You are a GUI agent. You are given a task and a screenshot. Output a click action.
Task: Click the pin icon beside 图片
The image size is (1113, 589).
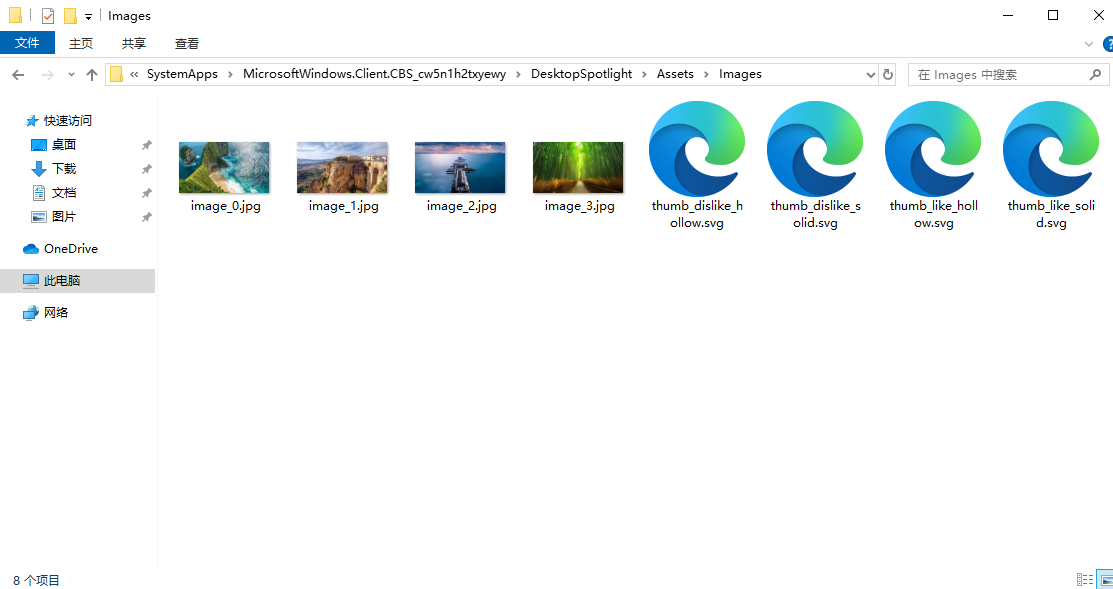[x=146, y=217]
